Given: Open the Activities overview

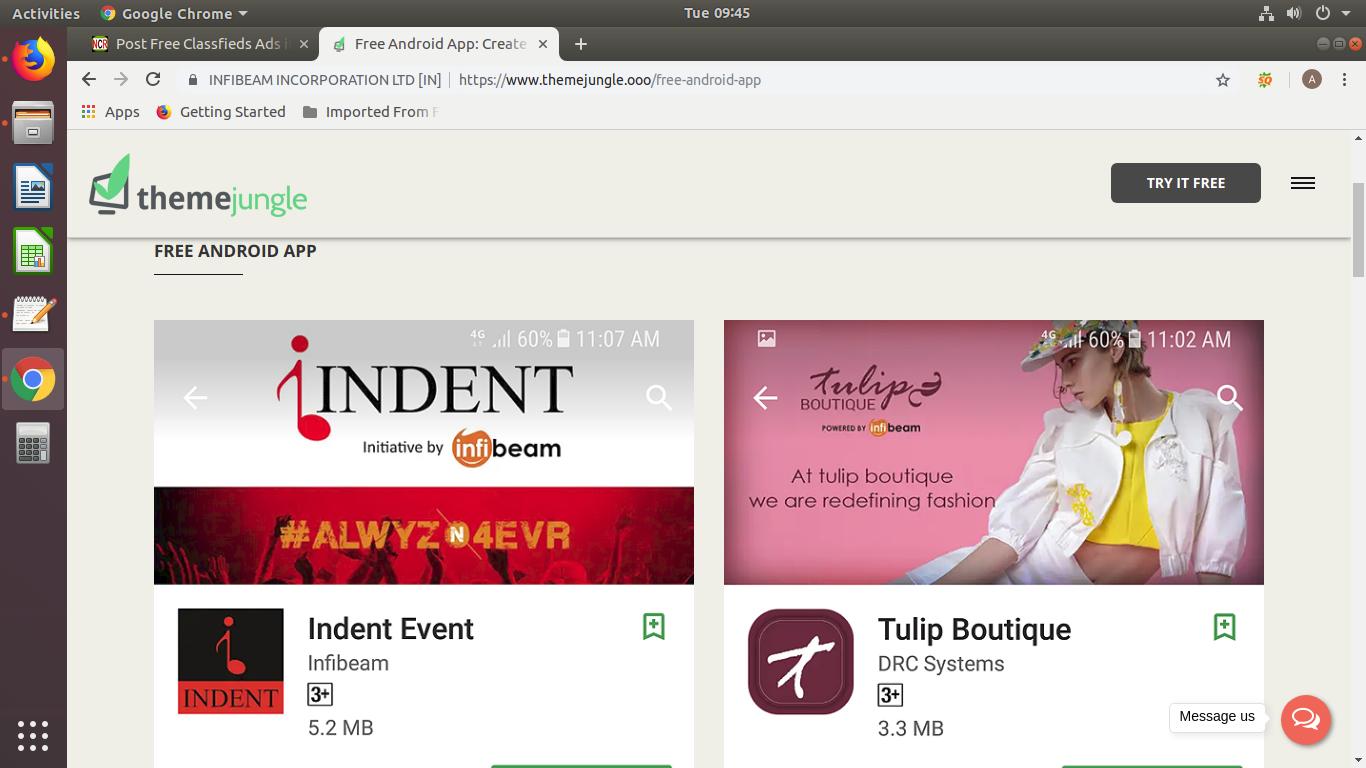Looking at the screenshot, I should point(45,13).
